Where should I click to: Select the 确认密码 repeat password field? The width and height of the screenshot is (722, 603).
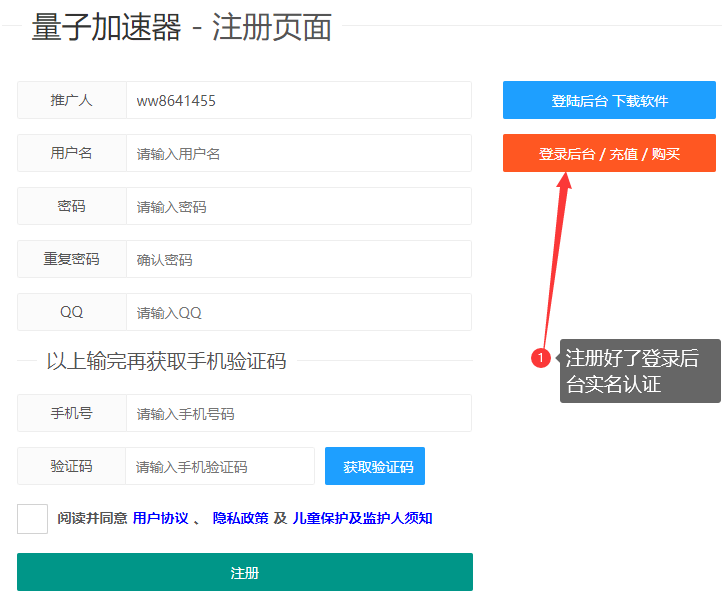point(299,259)
